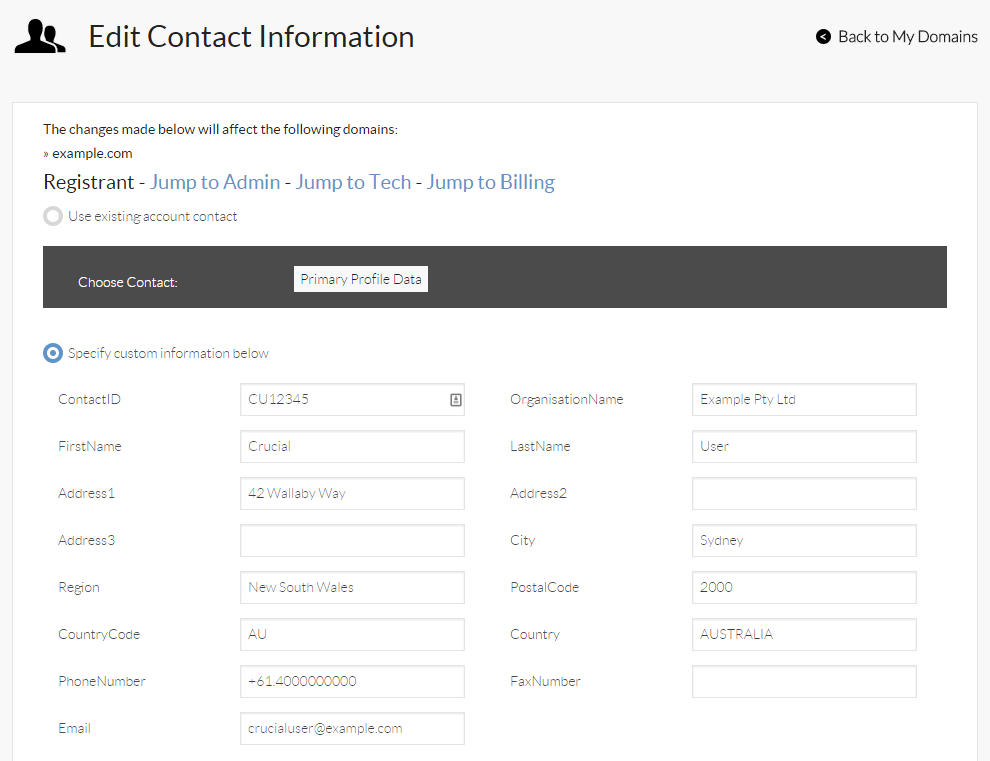This screenshot has width=990, height=761.
Task: Click the contact card icon in the ContactID field
Action: 455,400
